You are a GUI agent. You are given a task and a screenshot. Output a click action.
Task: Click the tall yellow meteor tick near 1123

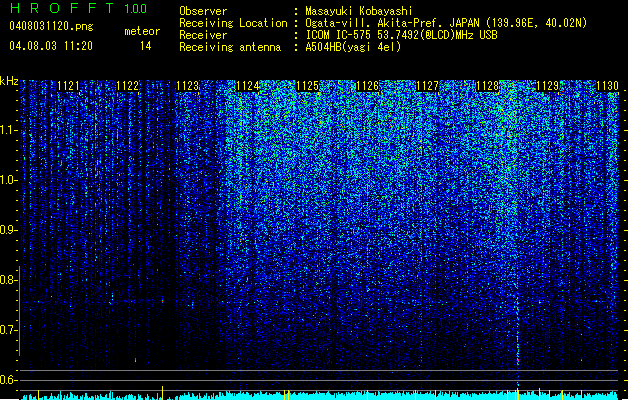click(162, 392)
